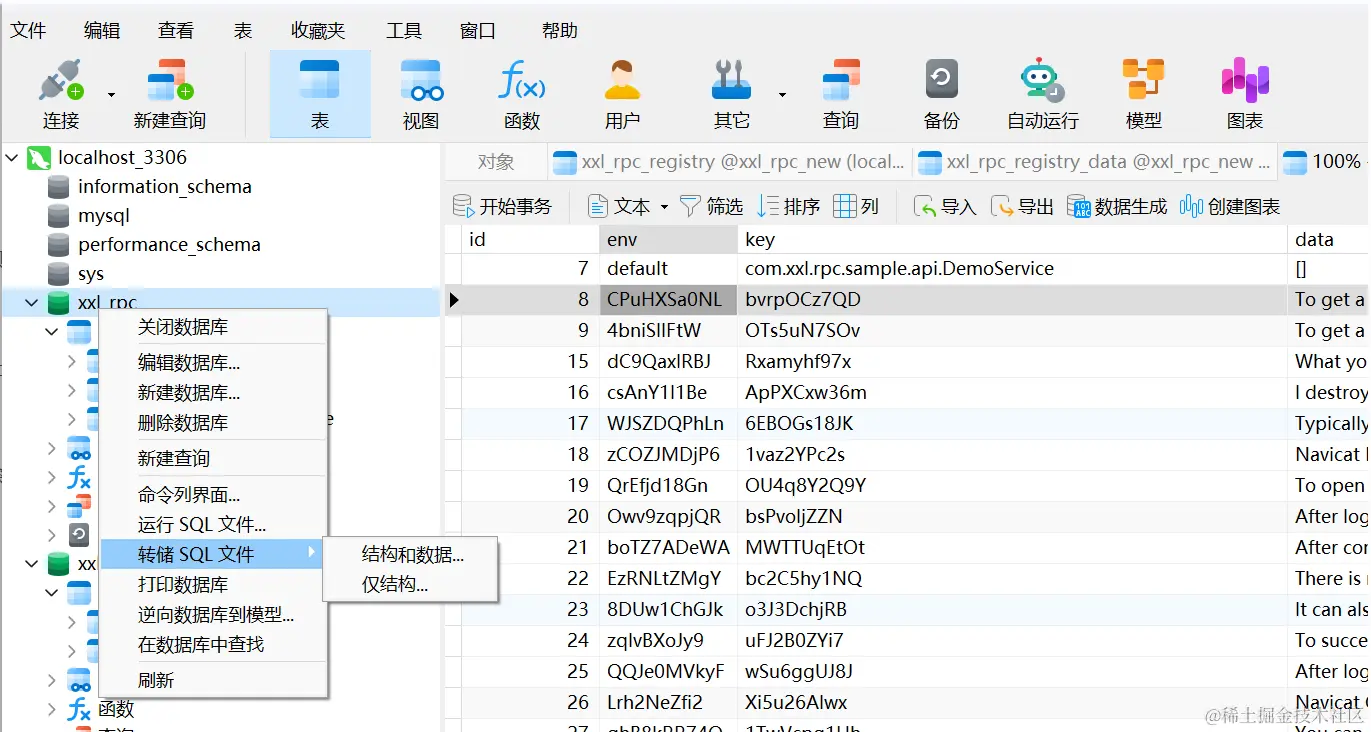The image size is (1371, 732).
Task: Select 仅结构... in the dump submenu
Action: point(394,585)
